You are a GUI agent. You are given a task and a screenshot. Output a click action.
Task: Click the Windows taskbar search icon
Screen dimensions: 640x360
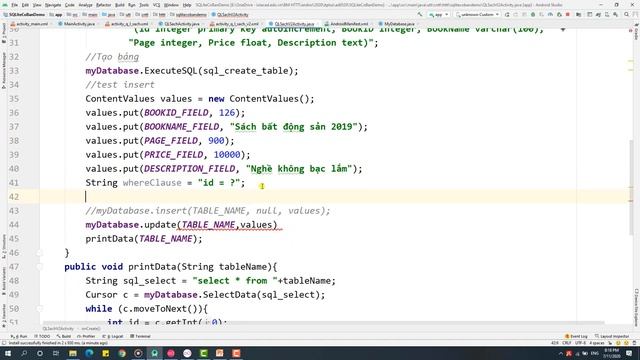(x=24, y=353)
